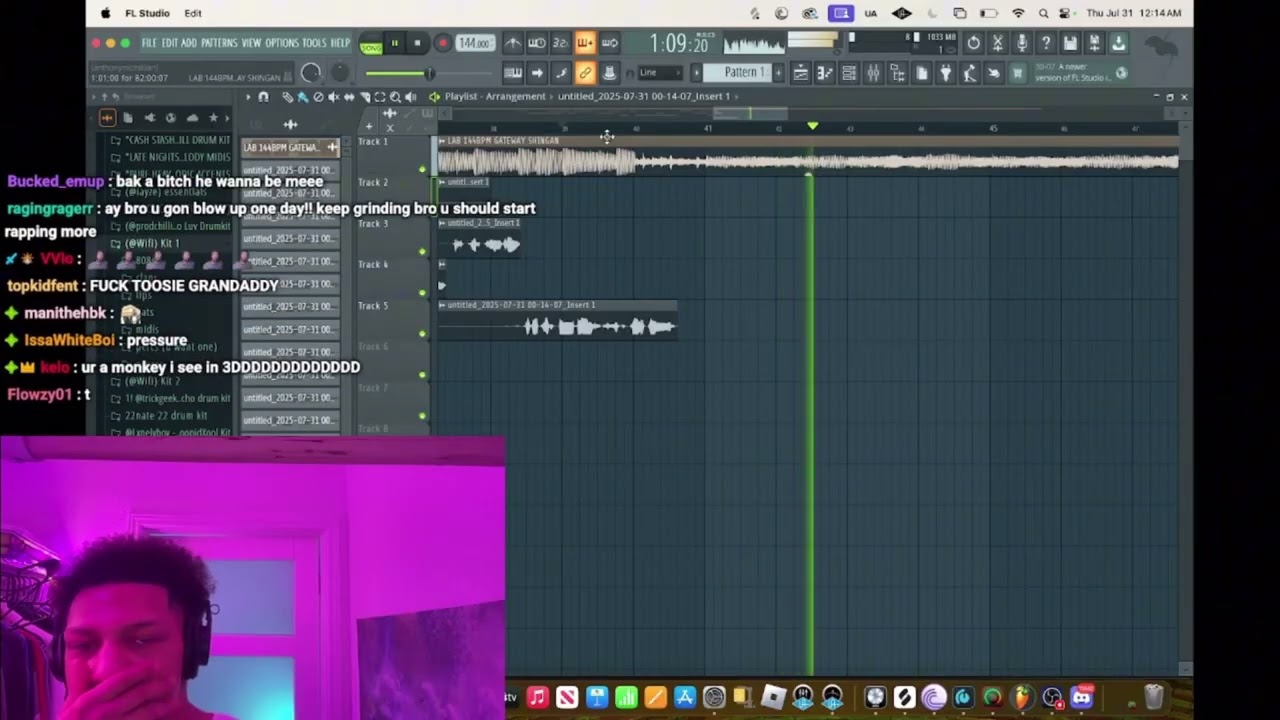Expand the LATE NIGHTS MIDIS browser folder
The height and width of the screenshot is (720, 1280).
[170, 158]
